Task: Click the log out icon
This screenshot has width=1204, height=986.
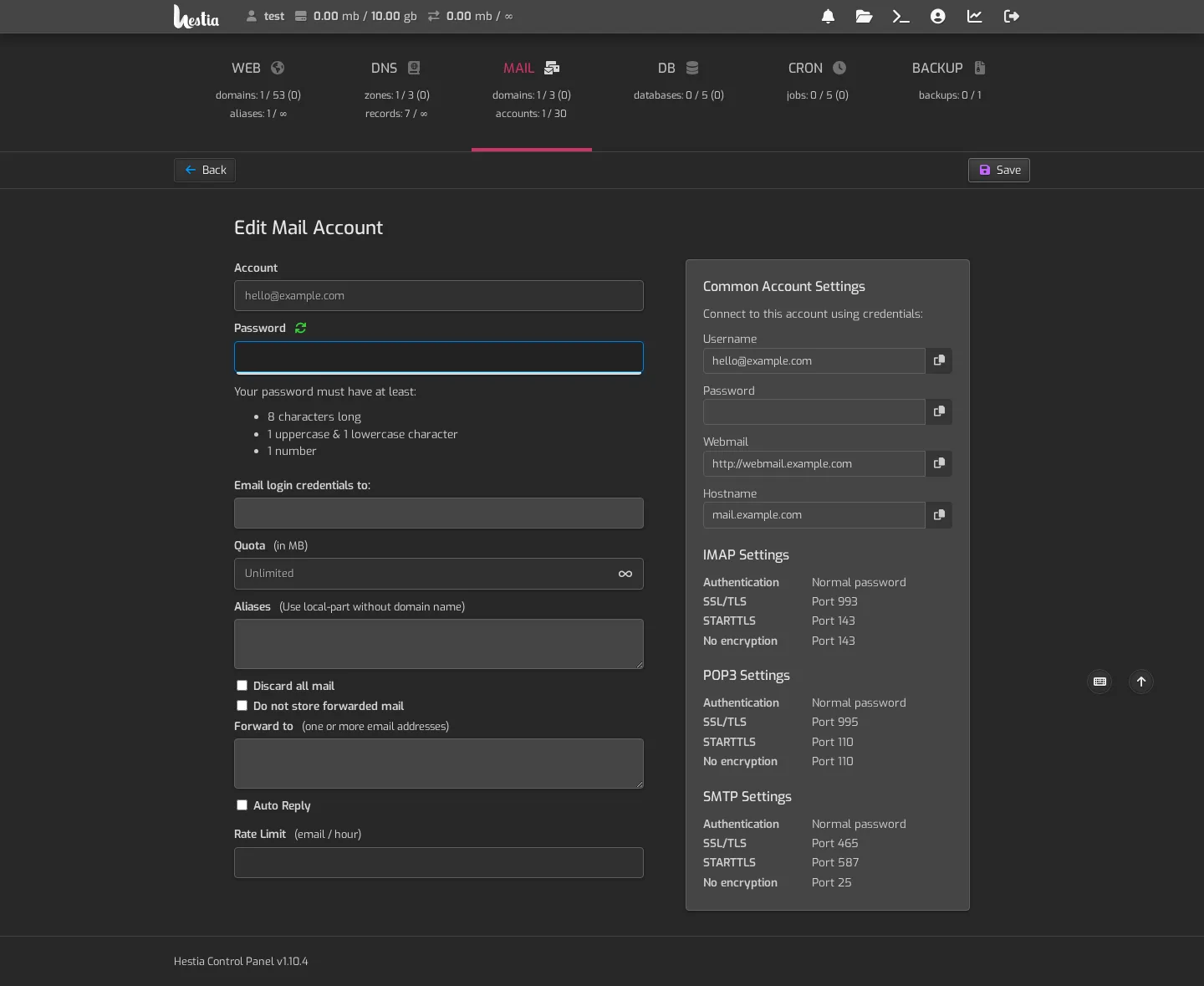Action: [1012, 16]
